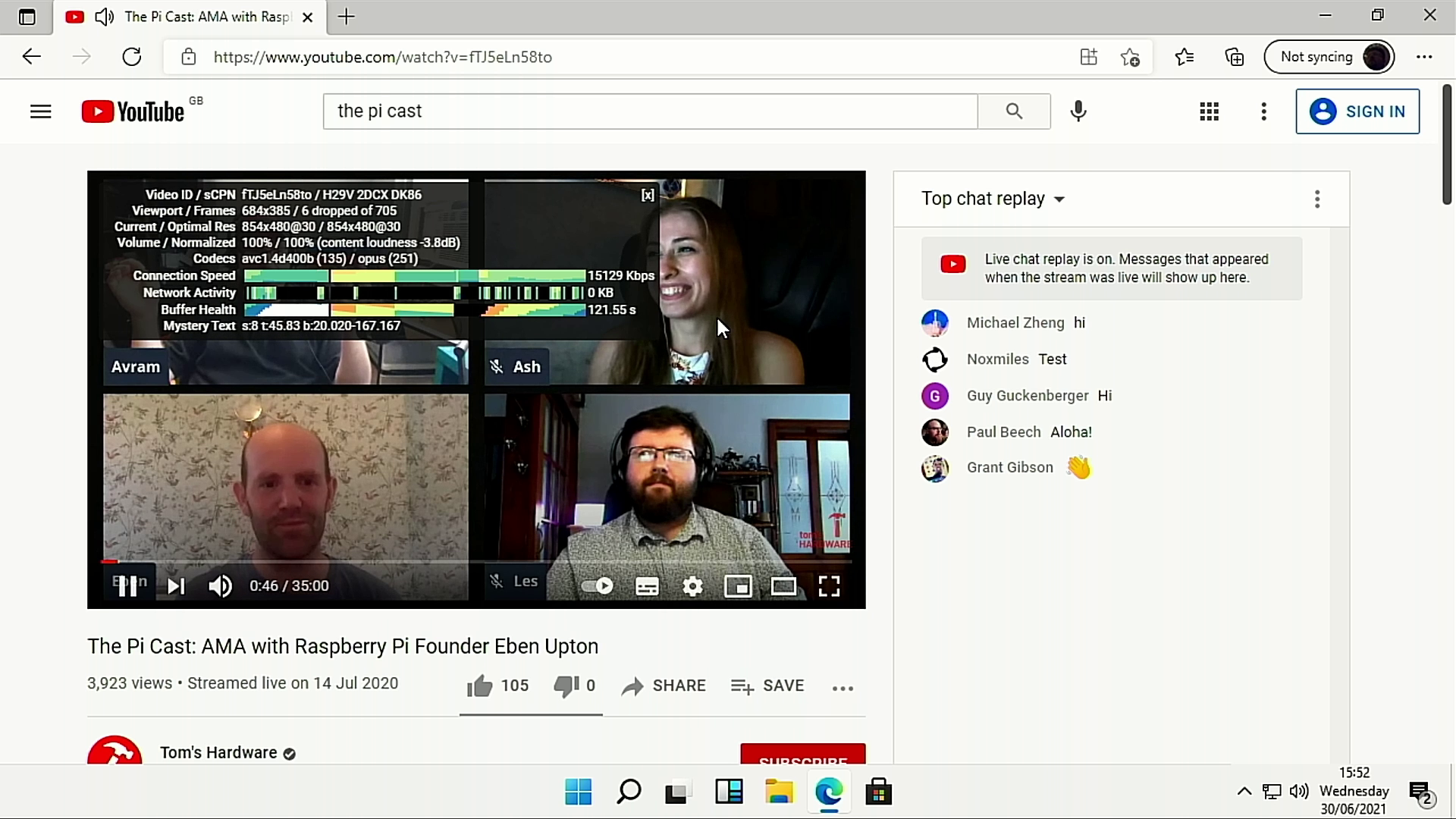The height and width of the screenshot is (819, 1456).
Task: Open YouTube apps grid menu
Action: [x=1209, y=111]
